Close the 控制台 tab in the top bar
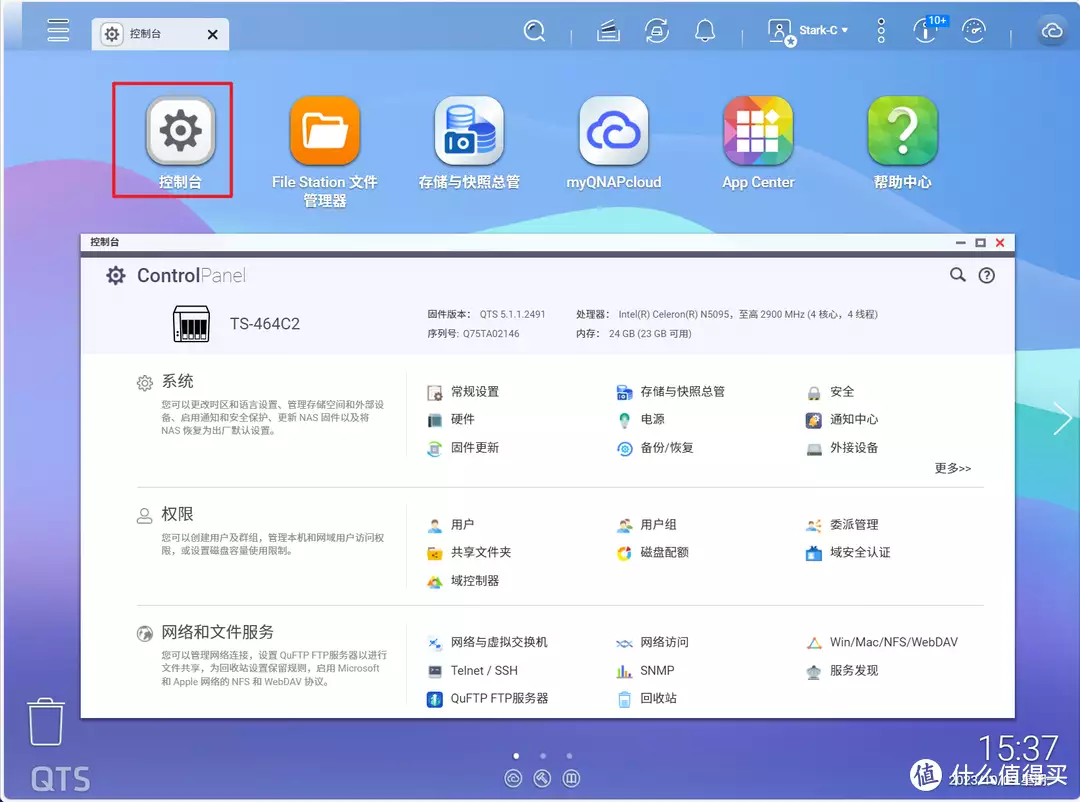The height and width of the screenshot is (802, 1080). (213, 34)
